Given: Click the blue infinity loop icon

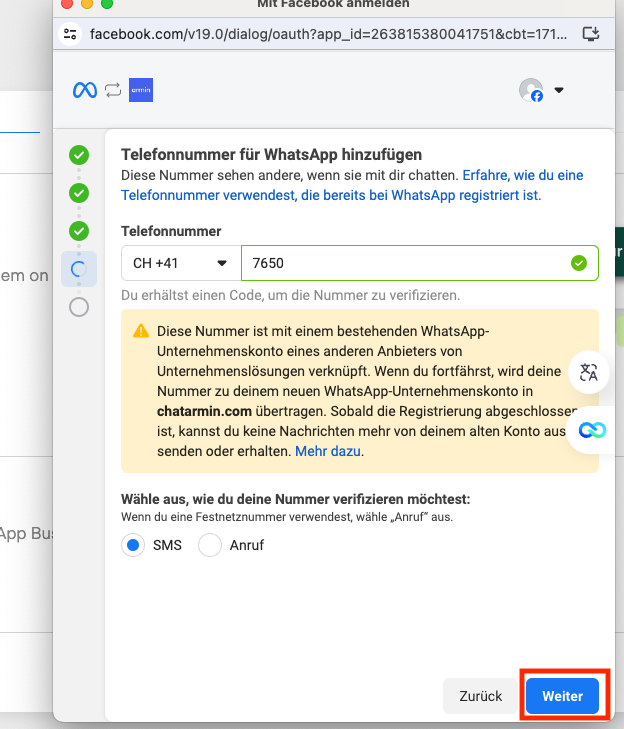Looking at the screenshot, I should pos(592,431).
